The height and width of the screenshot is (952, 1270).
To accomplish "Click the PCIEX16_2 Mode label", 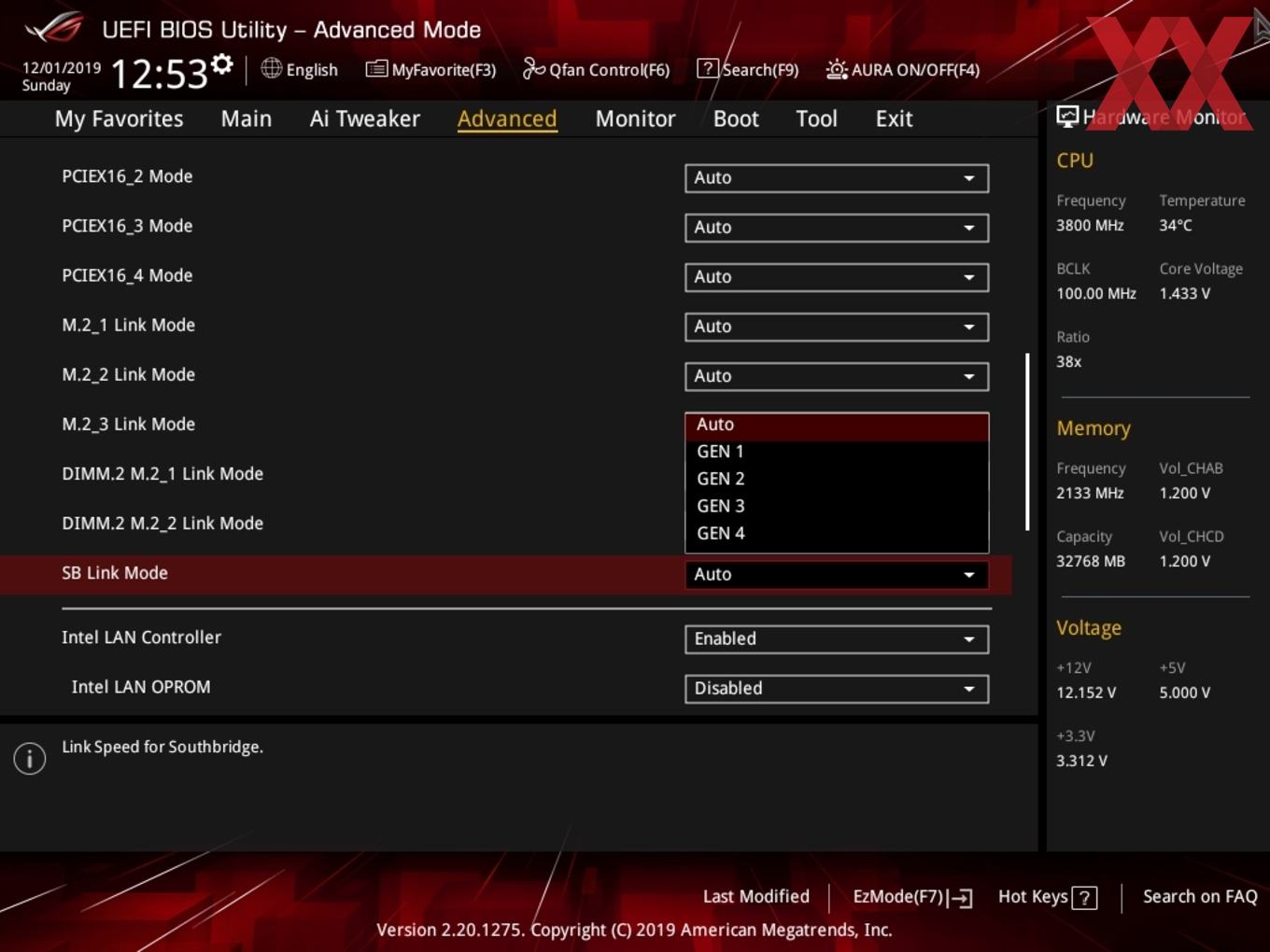I will pyautogui.click(x=127, y=176).
